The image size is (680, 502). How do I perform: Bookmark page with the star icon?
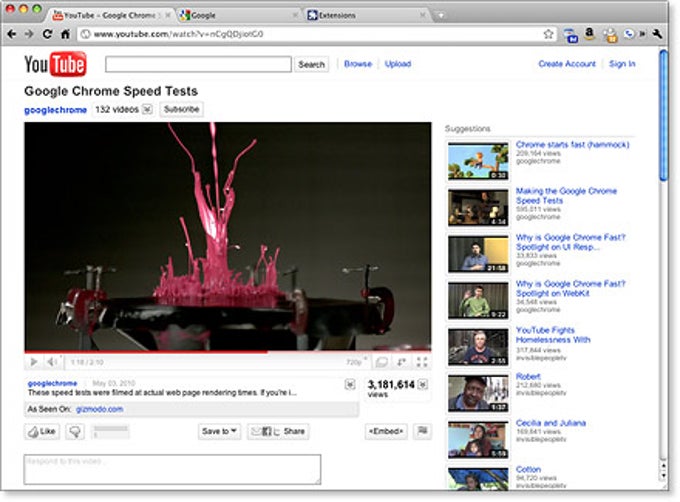(548, 34)
